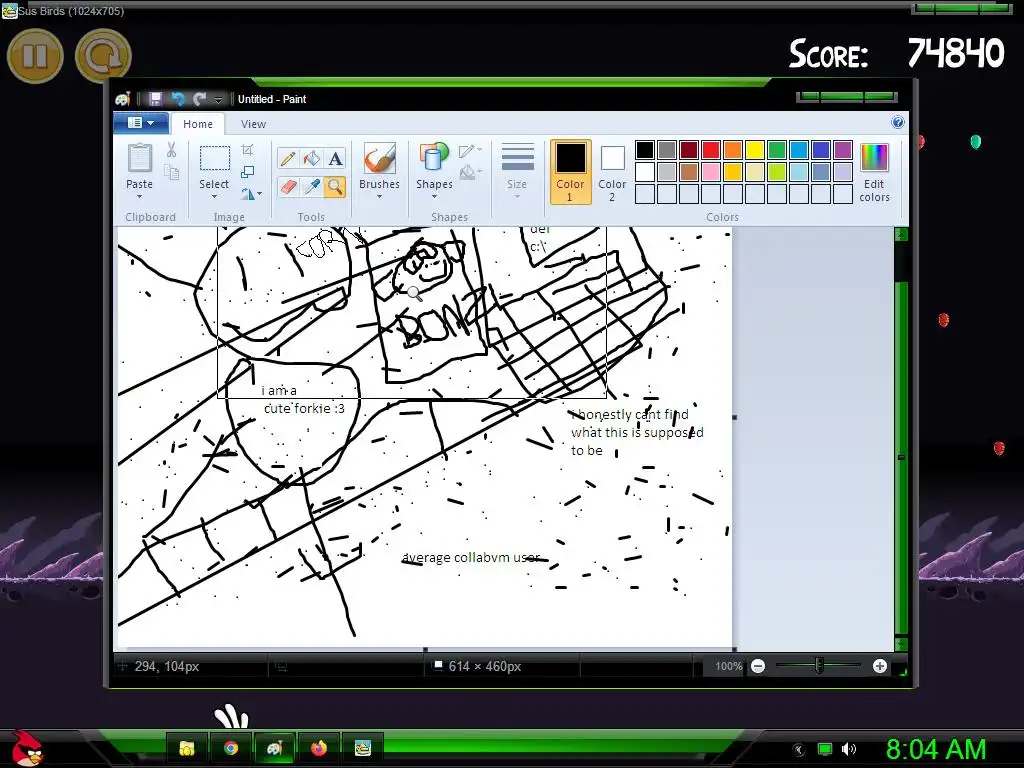Click Edit colors button

874,172
